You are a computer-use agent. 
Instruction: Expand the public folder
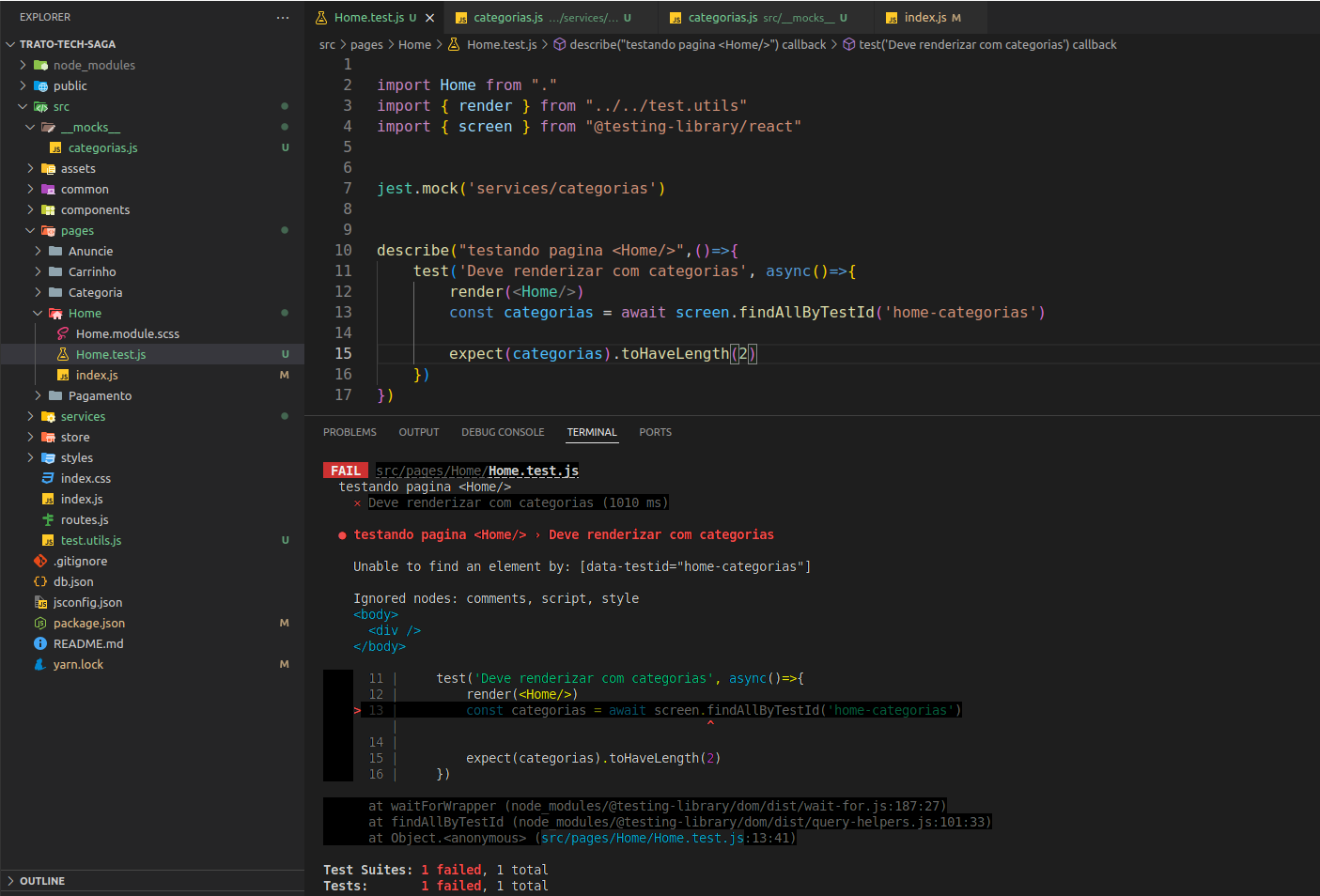23,85
